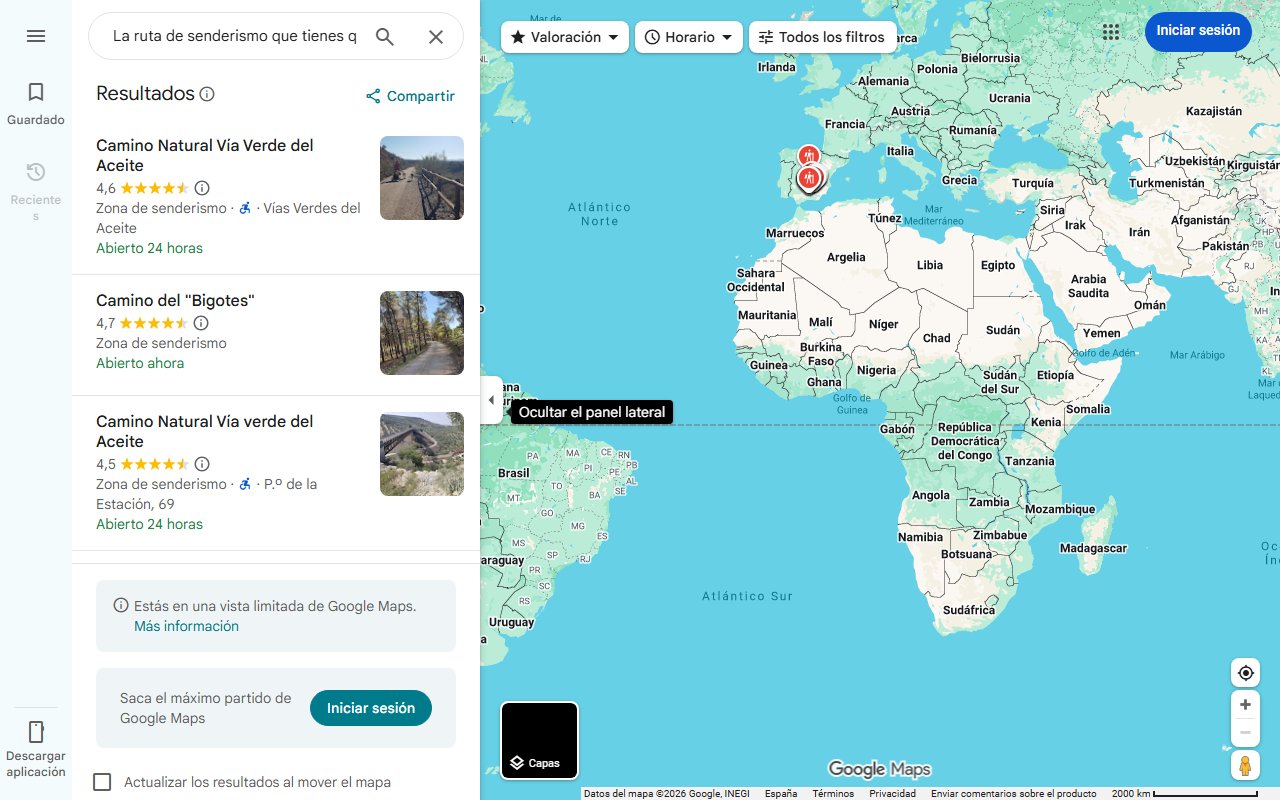Center map on my location

pos(1245,673)
